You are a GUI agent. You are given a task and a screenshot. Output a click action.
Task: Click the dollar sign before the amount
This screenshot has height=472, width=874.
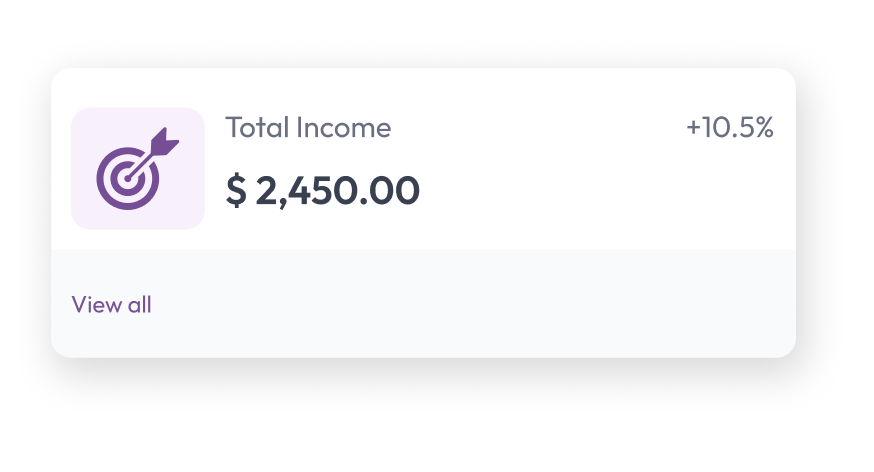point(235,190)
